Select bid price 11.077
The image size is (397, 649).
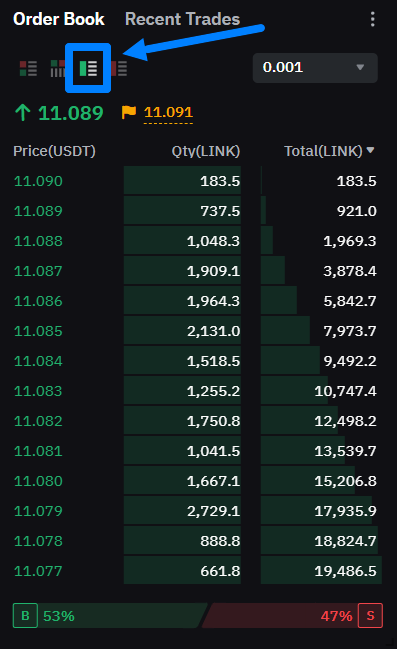click(38, 571)
